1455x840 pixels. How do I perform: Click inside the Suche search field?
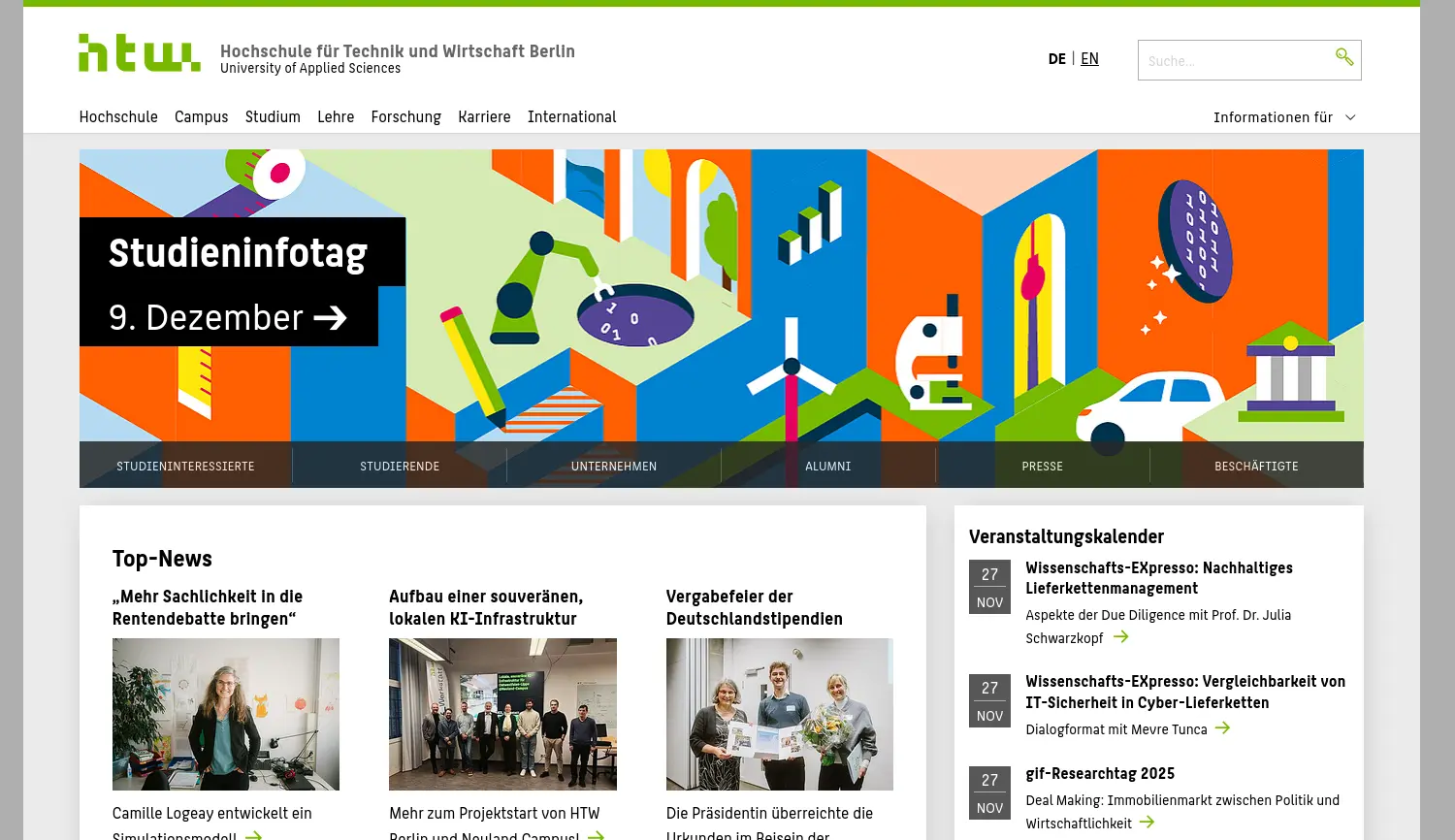[1232, 60]
